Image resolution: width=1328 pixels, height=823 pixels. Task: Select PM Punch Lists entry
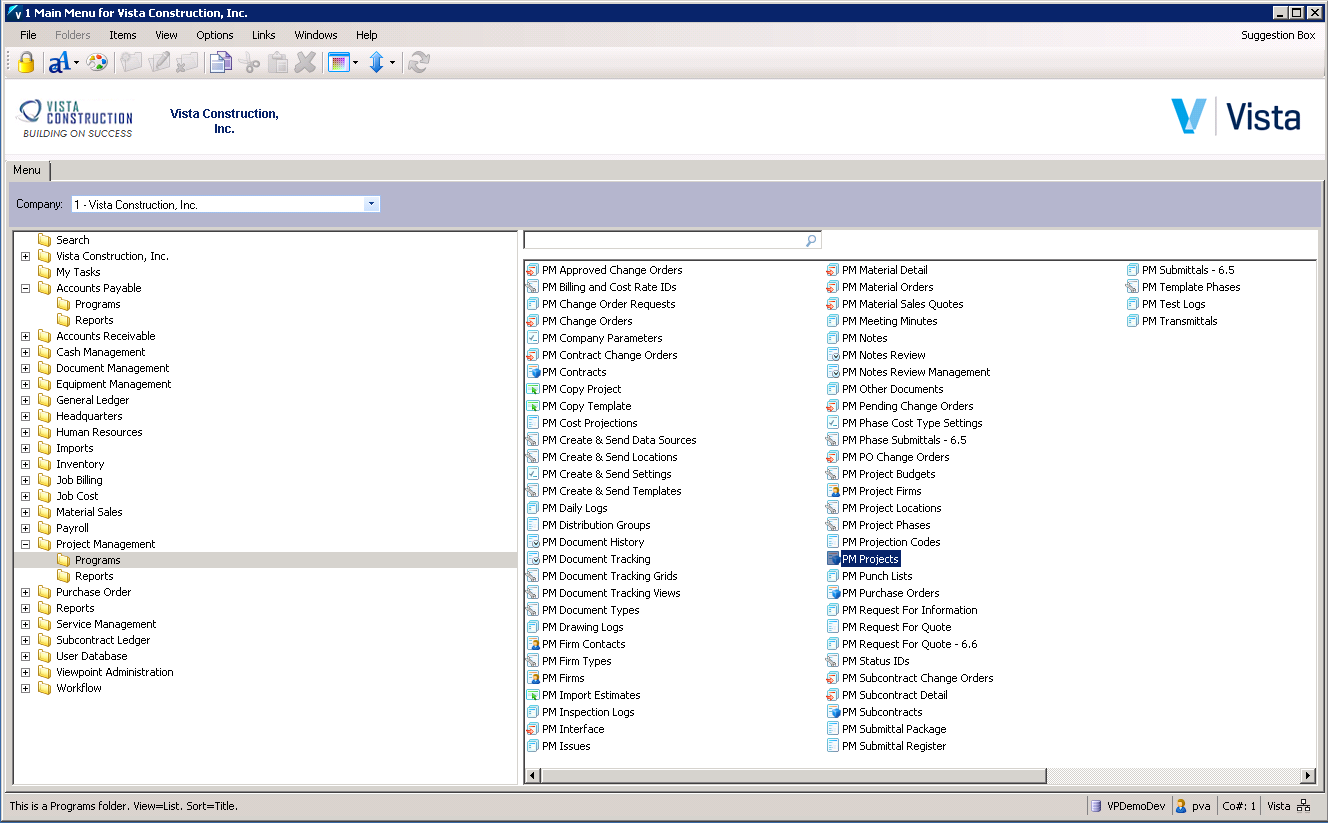coord(877,576)
